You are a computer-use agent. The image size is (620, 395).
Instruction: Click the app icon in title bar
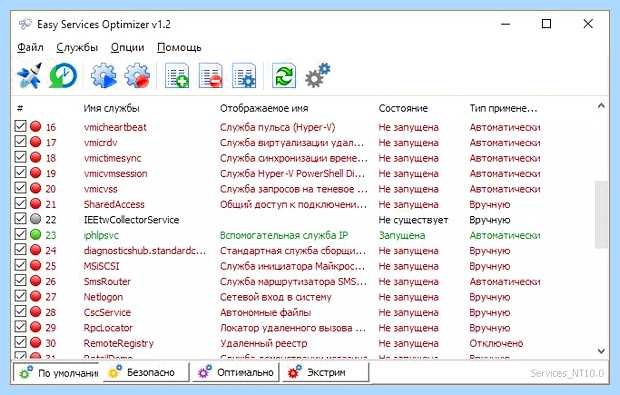25,24
